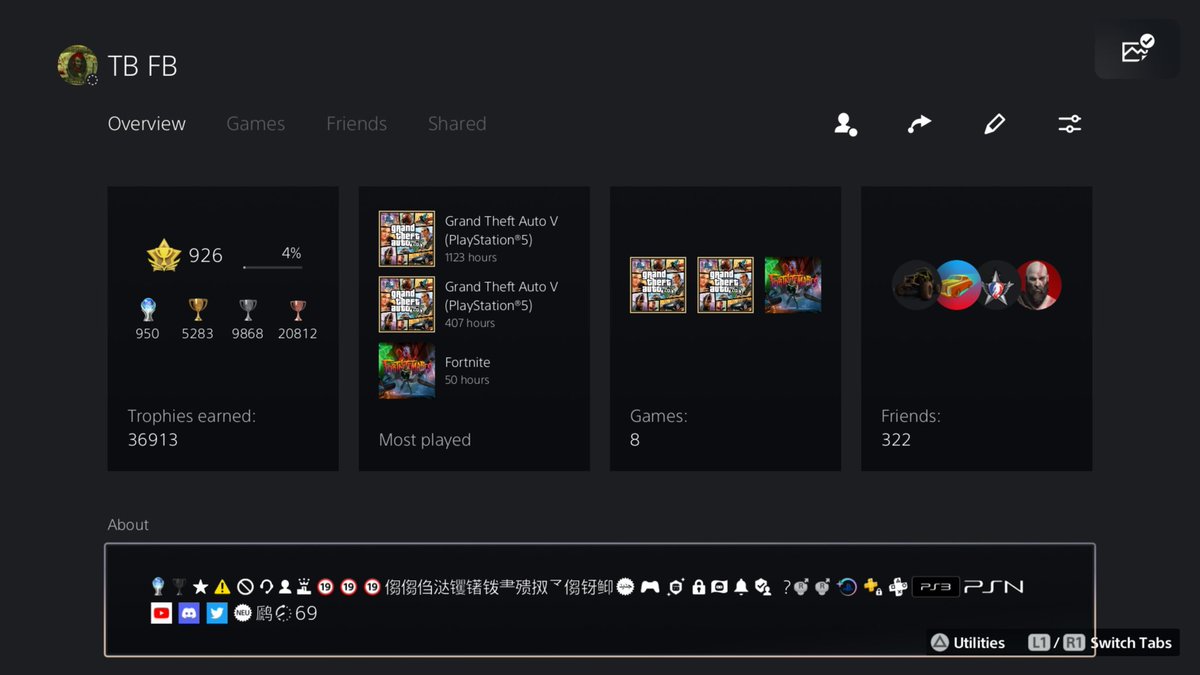Click the 1123 hours playtime text

(x=471, y=258)
